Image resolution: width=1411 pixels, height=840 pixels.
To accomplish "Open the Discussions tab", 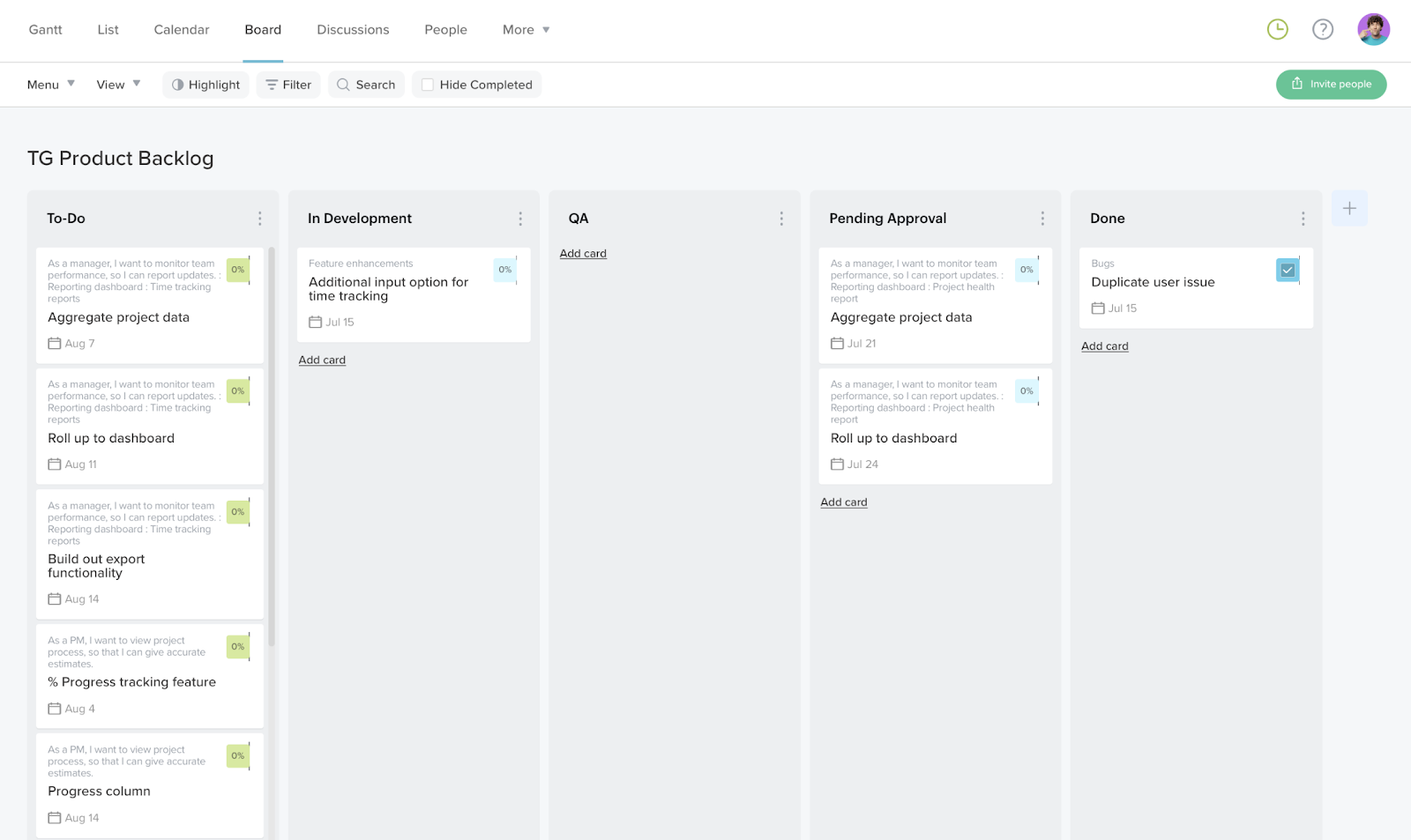I will [353, 29].
